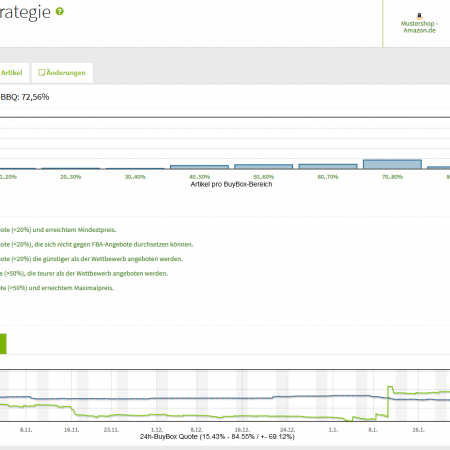450x450 pixels.
Task: Select the 60..70% histogram bar
Action: (x=328, y=166)
